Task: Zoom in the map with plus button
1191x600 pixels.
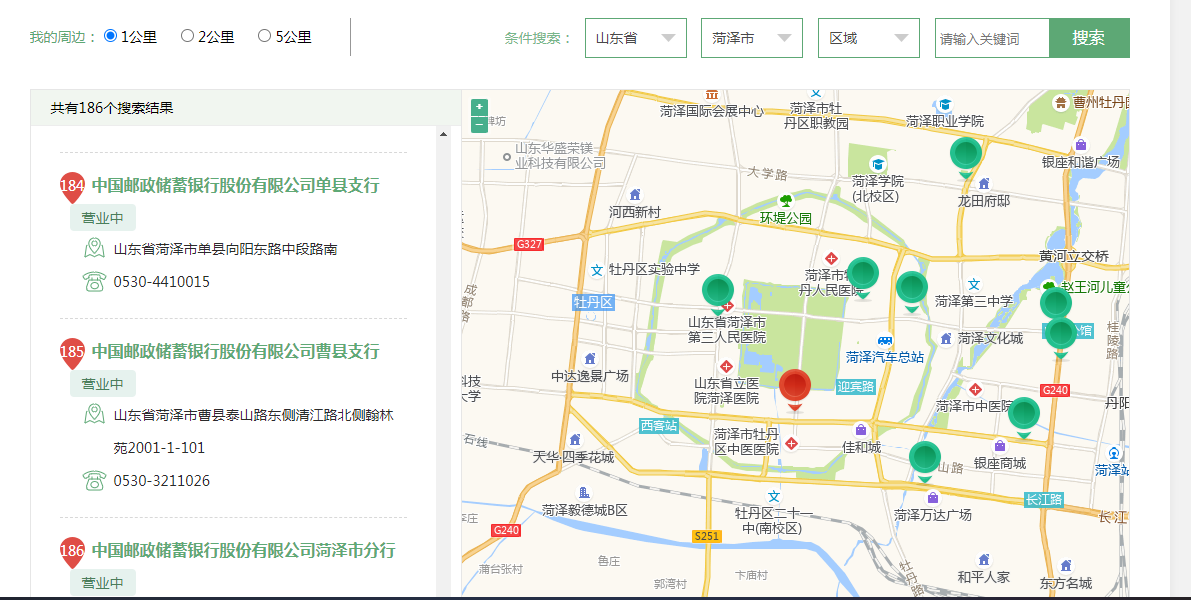Action: [479, 108]
